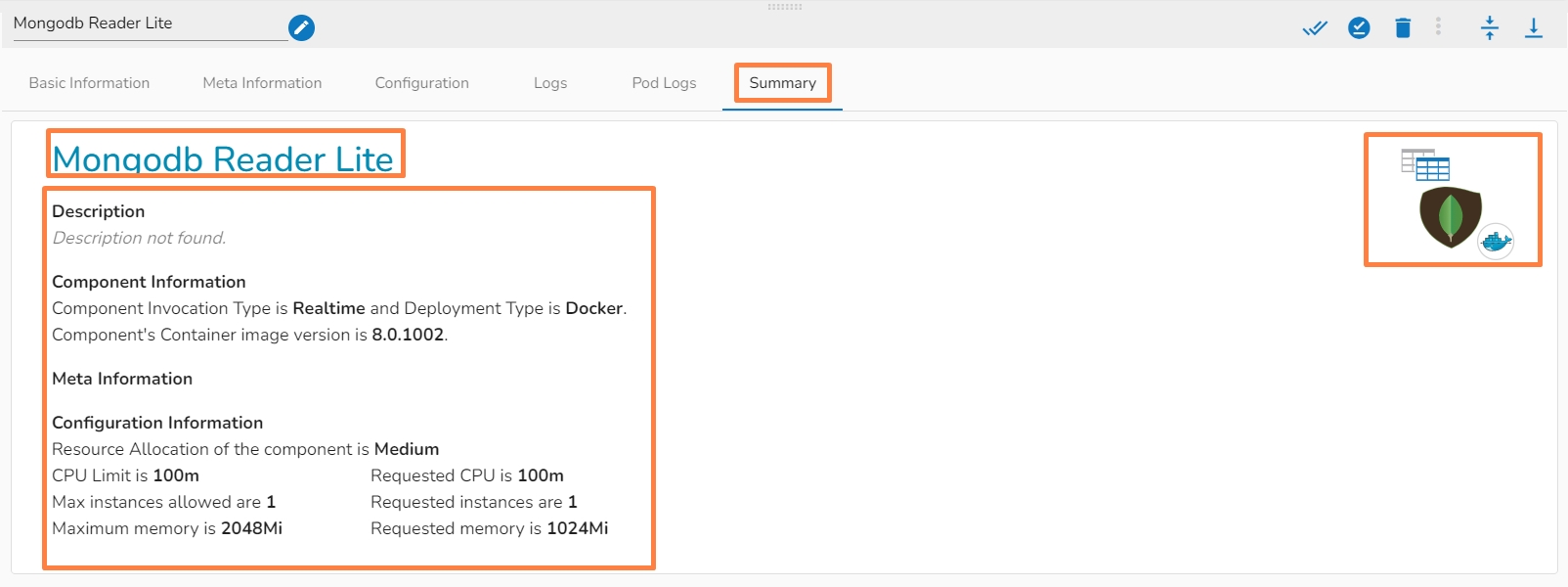
Task: Click the circled checkmark save icon
Action: [x=1359, y=28]
